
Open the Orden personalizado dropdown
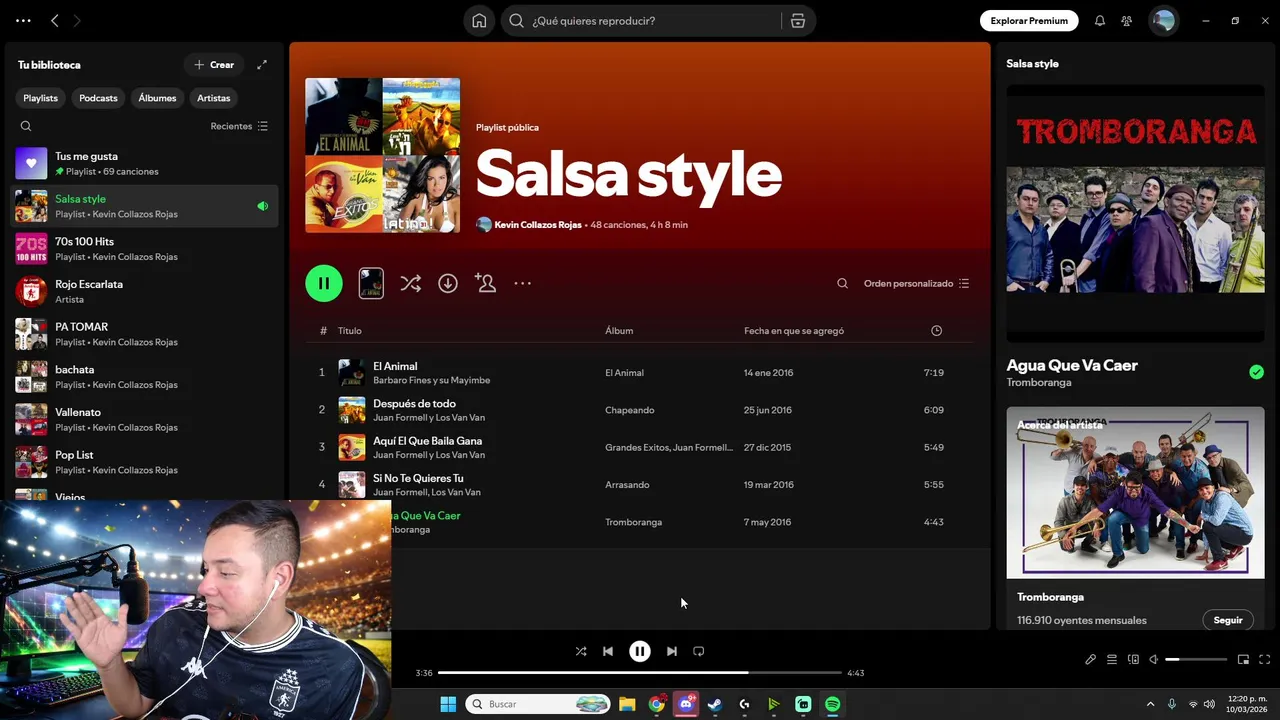tap(916, 283)
